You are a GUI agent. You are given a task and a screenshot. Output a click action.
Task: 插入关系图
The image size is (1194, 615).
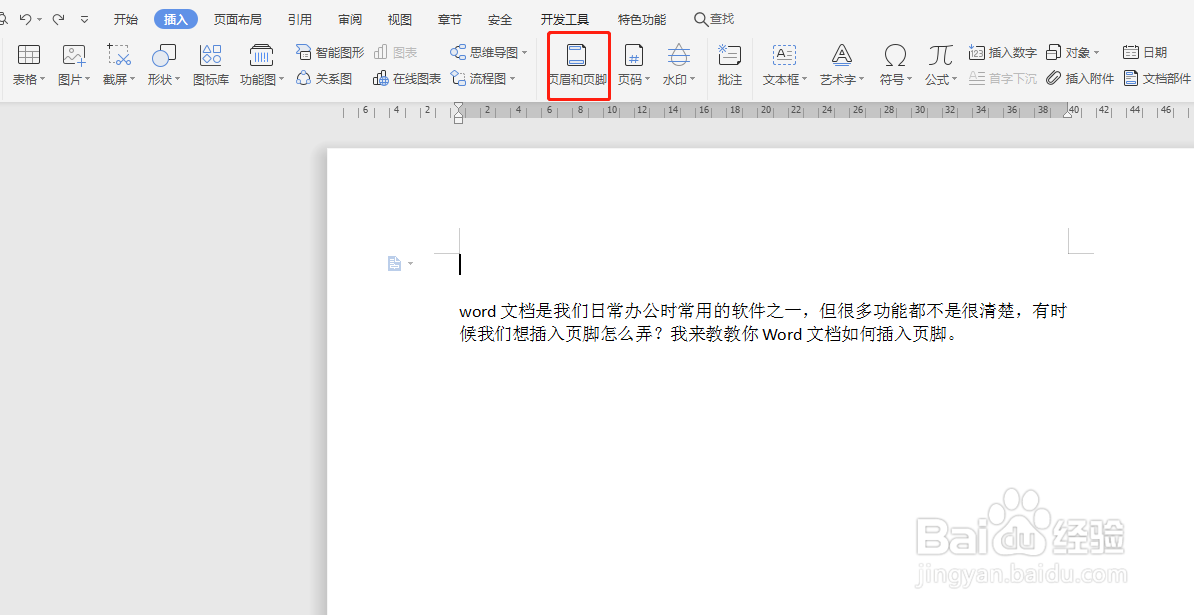click(x=323, y=78)
